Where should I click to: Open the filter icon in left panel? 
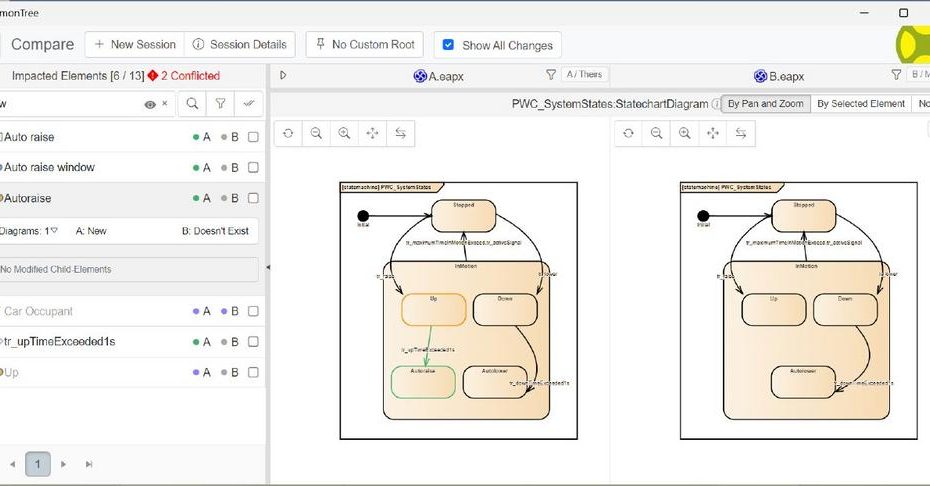pyautogui.click(x=220, y=104)
